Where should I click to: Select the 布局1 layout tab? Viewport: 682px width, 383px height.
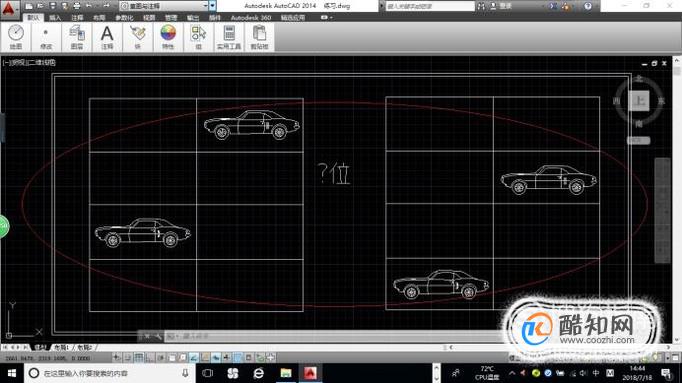pos(61,347)
